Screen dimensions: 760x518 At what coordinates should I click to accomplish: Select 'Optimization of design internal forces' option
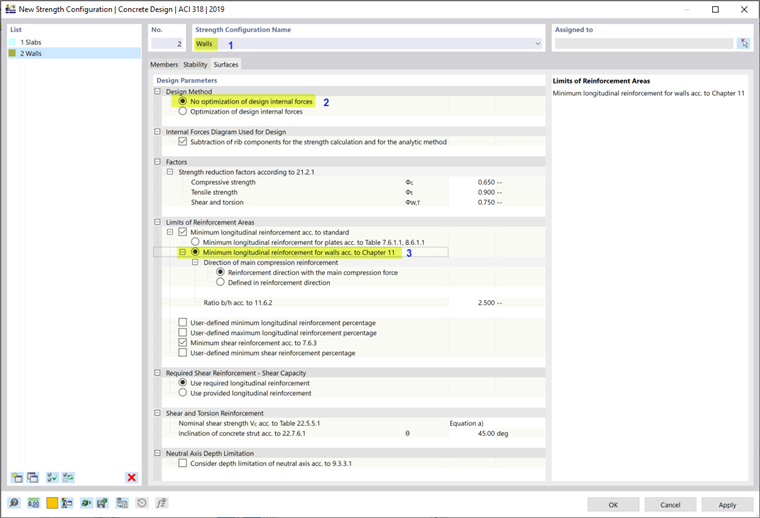click(183, 111)
